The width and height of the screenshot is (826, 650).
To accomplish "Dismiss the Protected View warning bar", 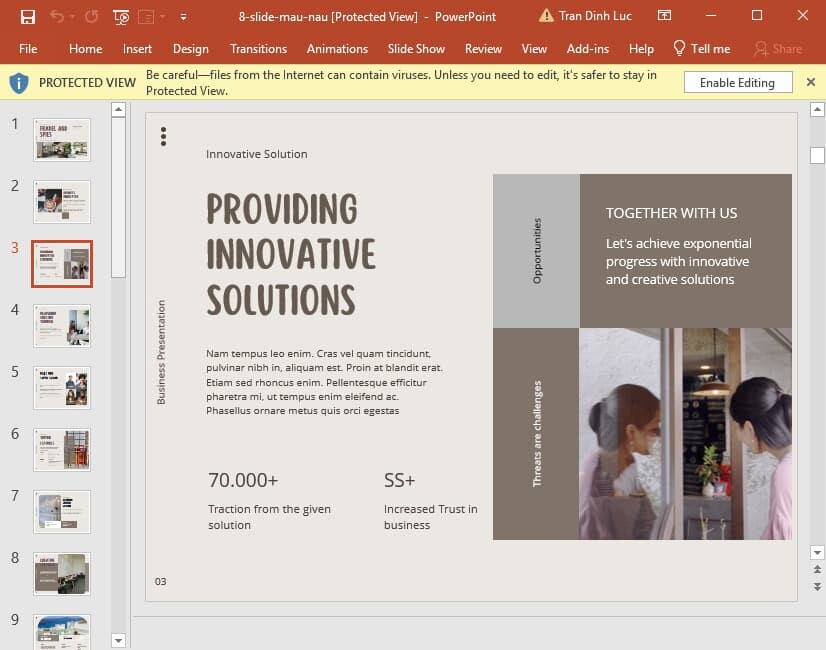I will (x=810, y=82).
